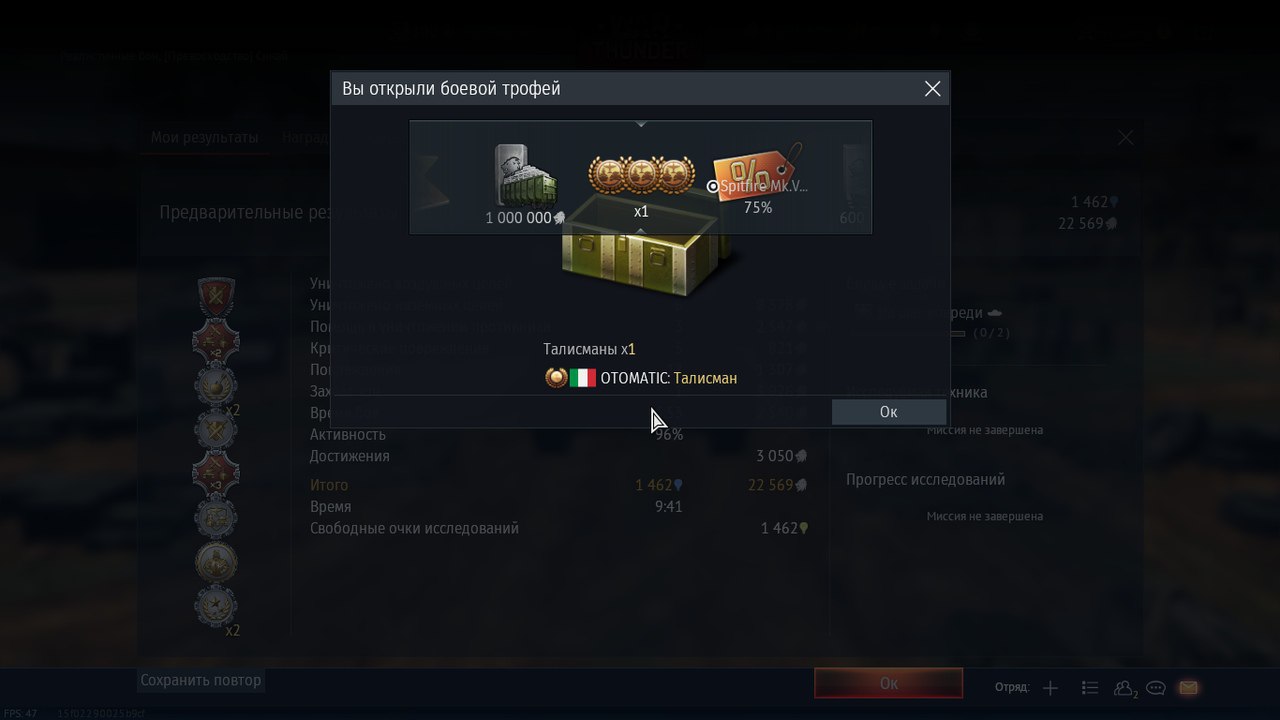Select the triple talisman reward x1
The width and height of the screenshot is (1280, 720).
coord(641,186)
